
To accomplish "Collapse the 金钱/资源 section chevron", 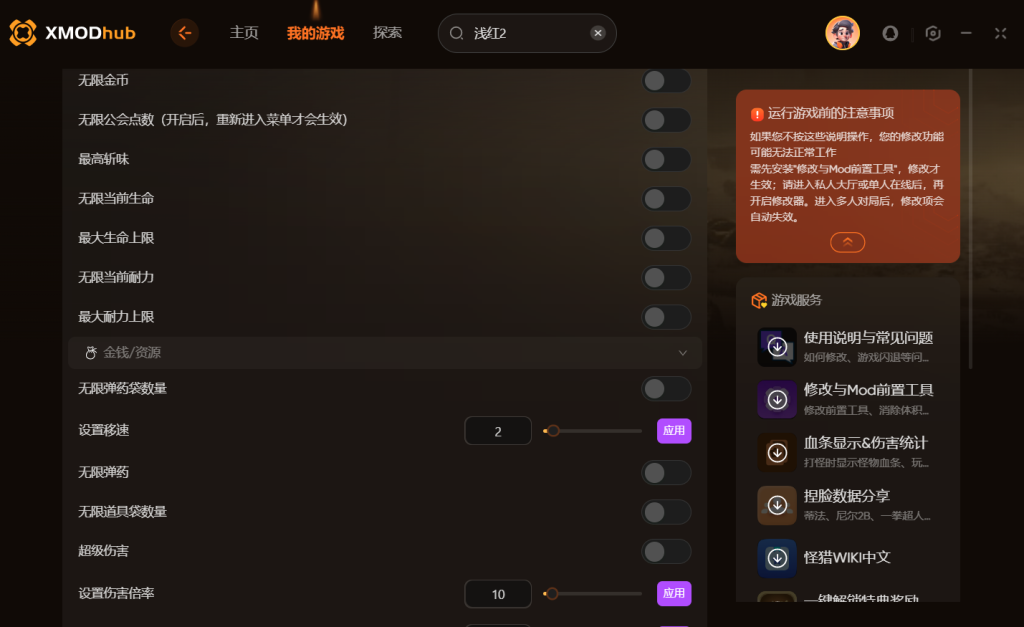I will click(682, 353).
